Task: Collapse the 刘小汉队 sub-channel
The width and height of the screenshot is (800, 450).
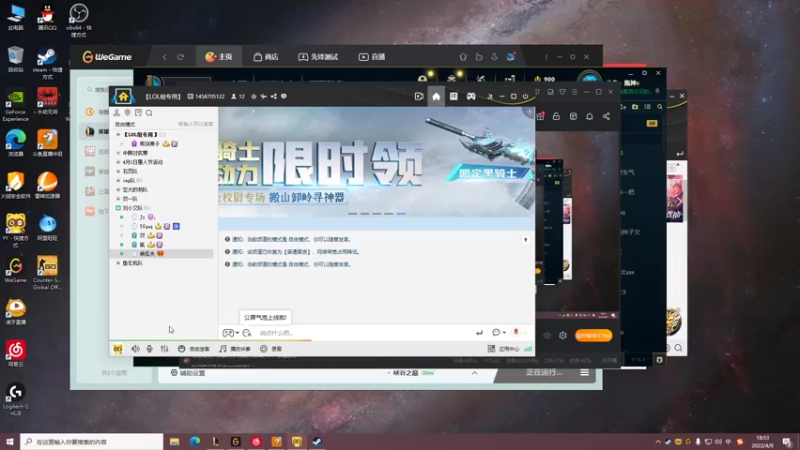Action: click(118, 208)
